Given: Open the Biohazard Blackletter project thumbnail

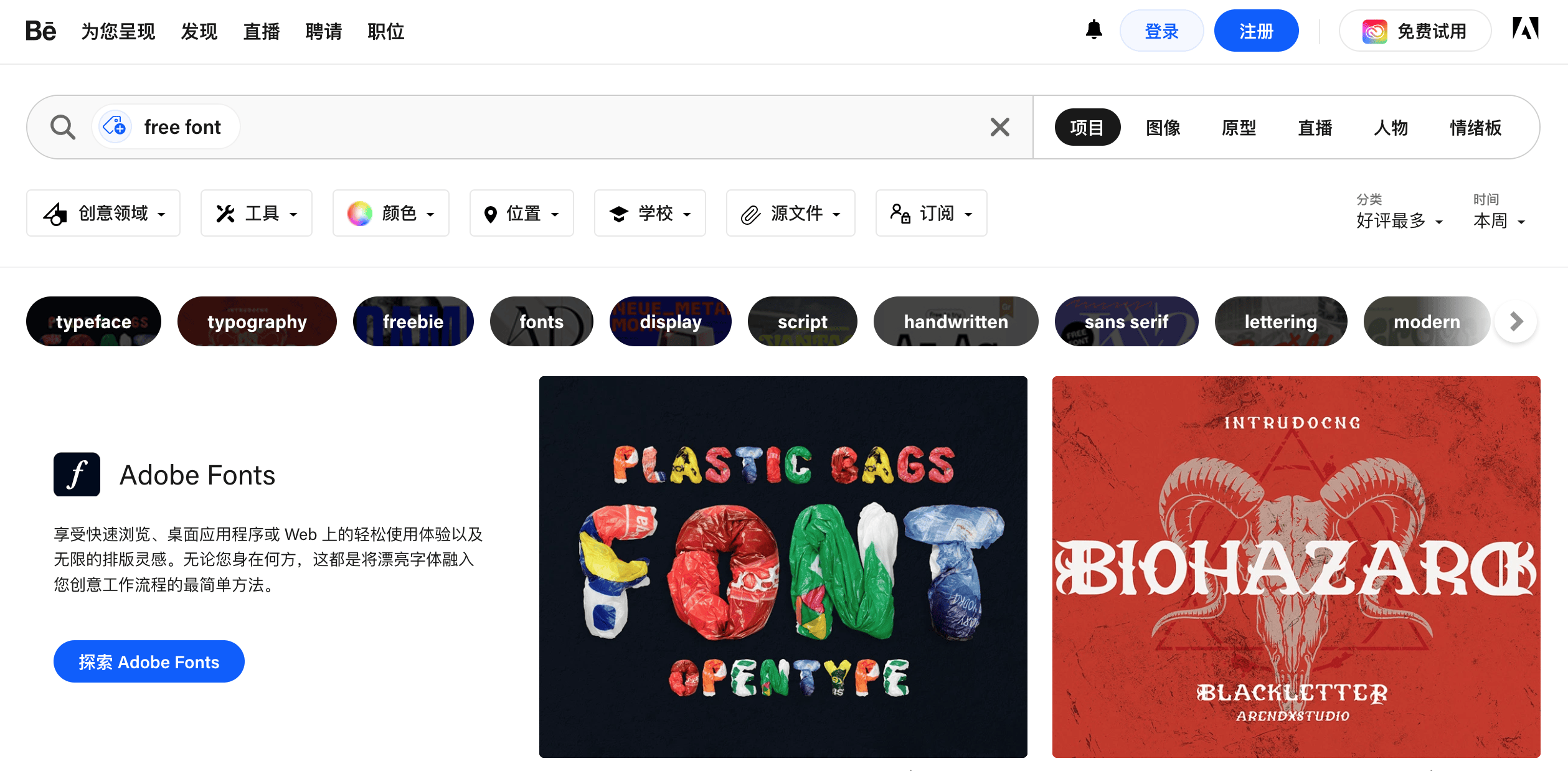Looking at the screenshot, I should coord(1296,567).
